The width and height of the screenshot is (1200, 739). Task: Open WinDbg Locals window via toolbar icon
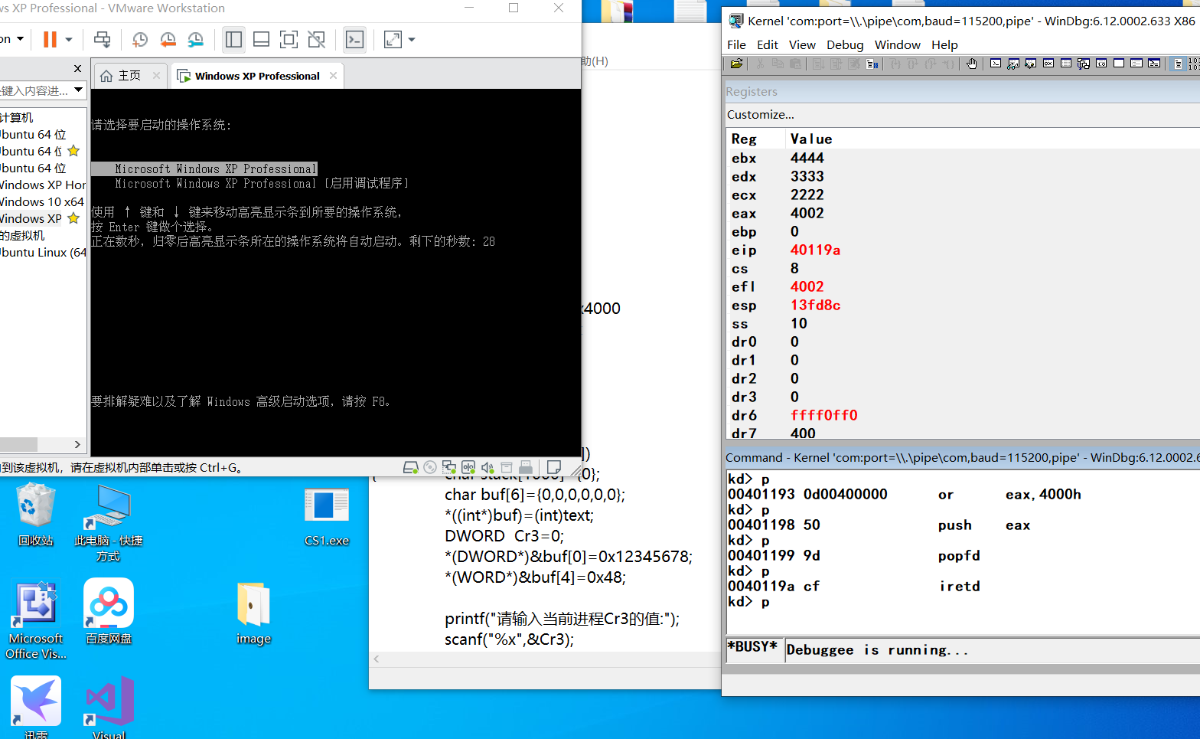tap(1030, 64)
